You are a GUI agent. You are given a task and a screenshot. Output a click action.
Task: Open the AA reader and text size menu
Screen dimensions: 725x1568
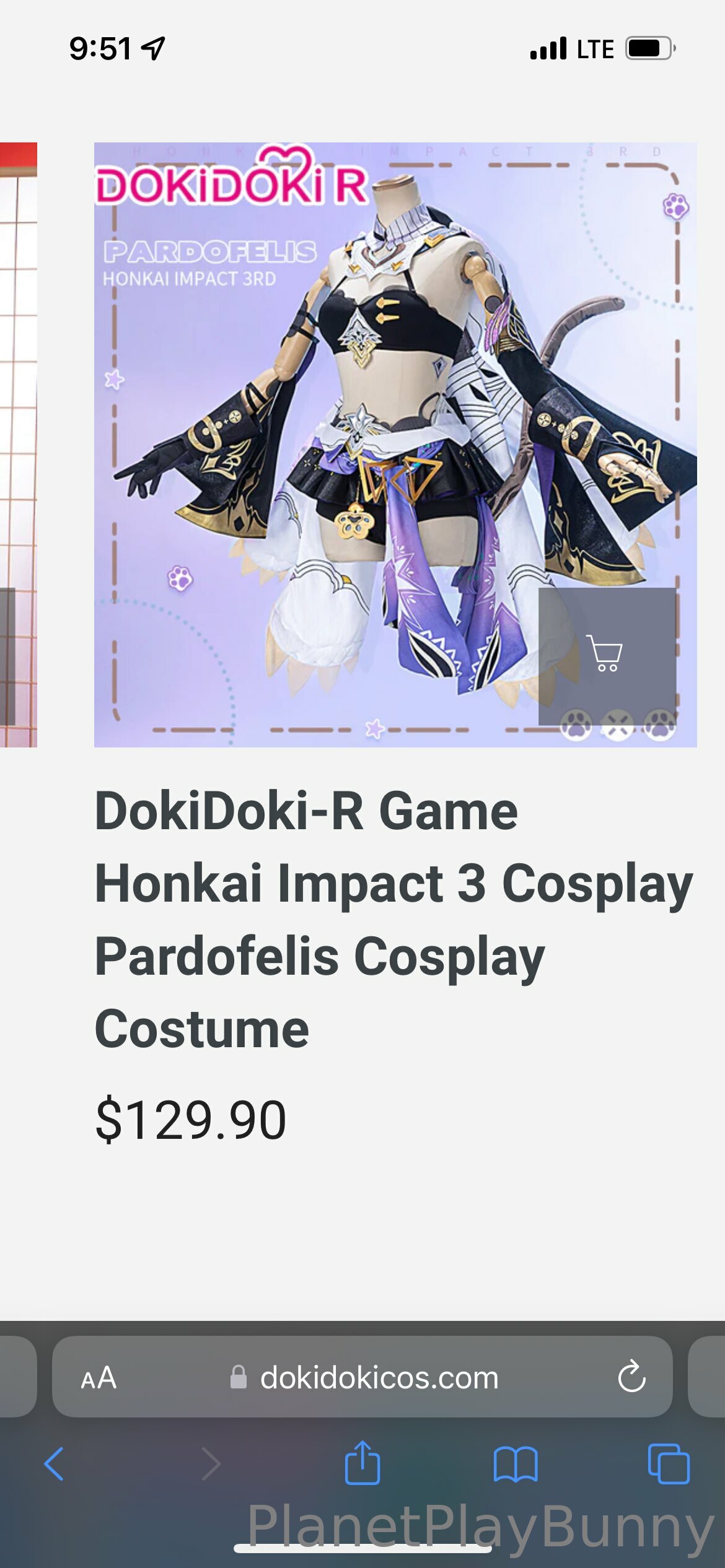coord(99,1378)
